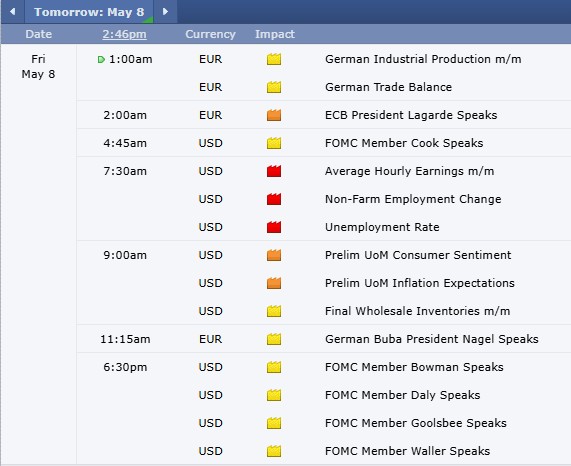Open German Buba President Nagel Speaks event
The width and height of the screenshot is (571, 466).
coord(432,340)
